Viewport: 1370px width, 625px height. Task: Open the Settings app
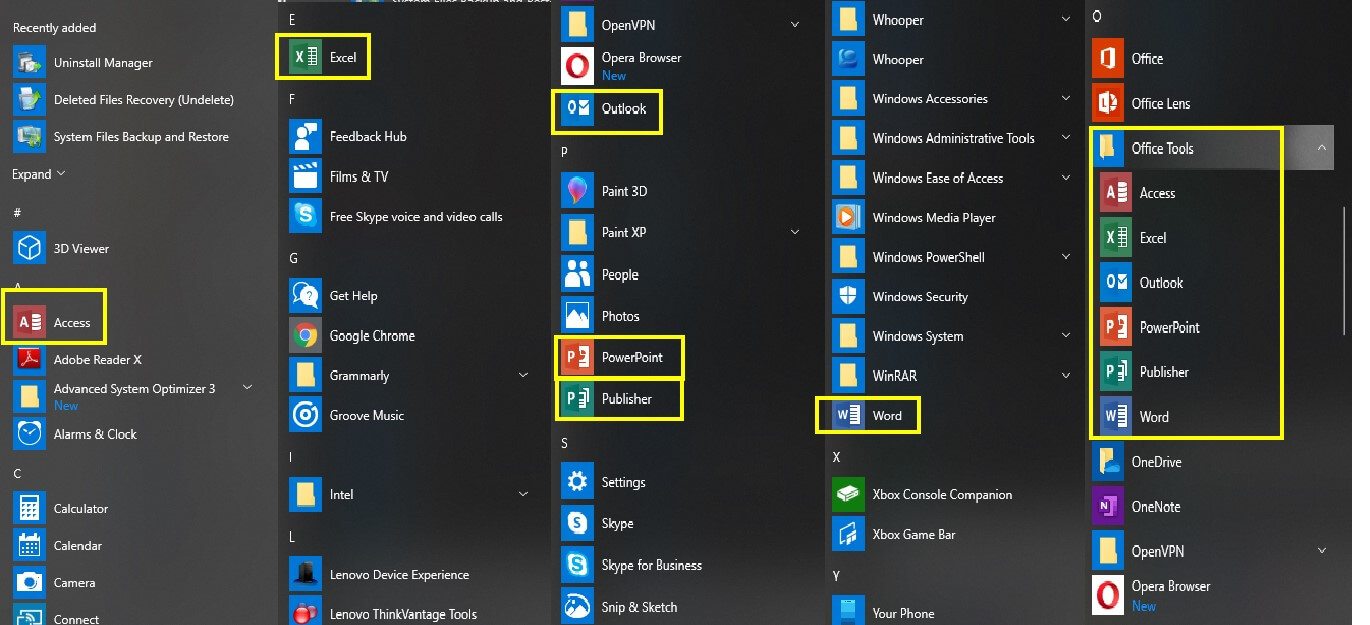pyautogui.click(x=625, y=481)
